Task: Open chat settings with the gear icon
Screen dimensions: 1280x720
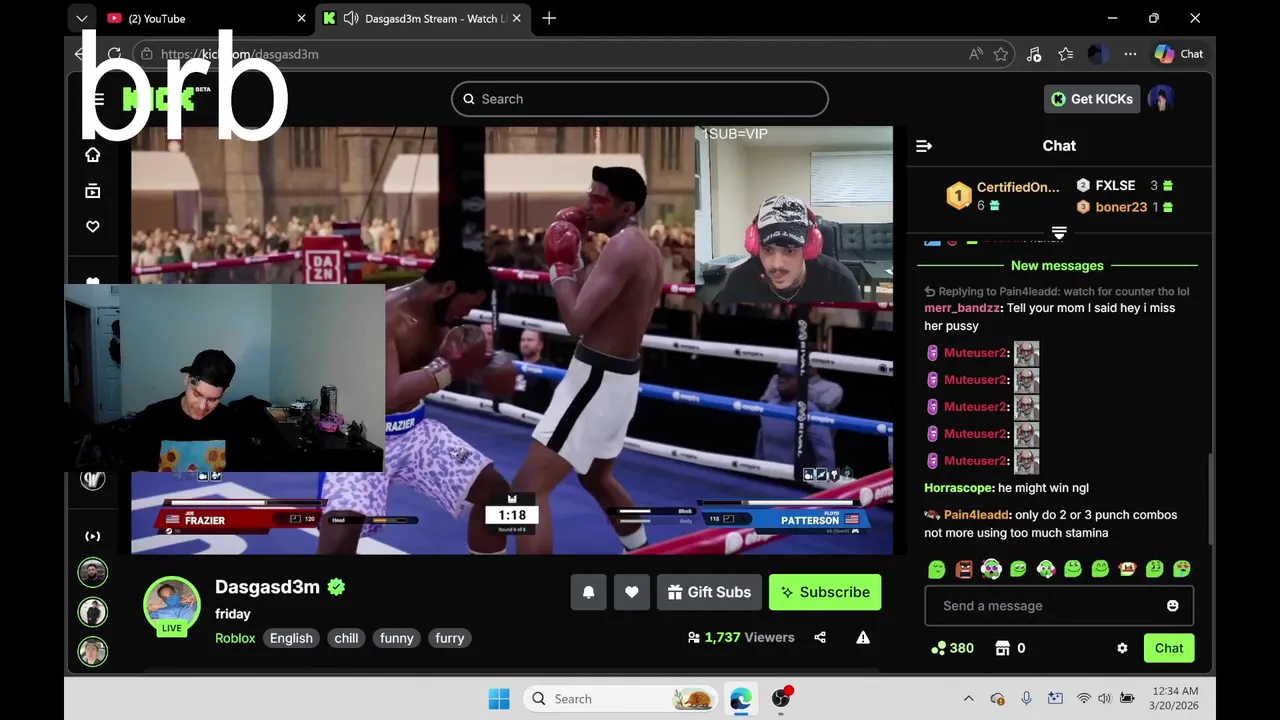Action: [1122, 648]
